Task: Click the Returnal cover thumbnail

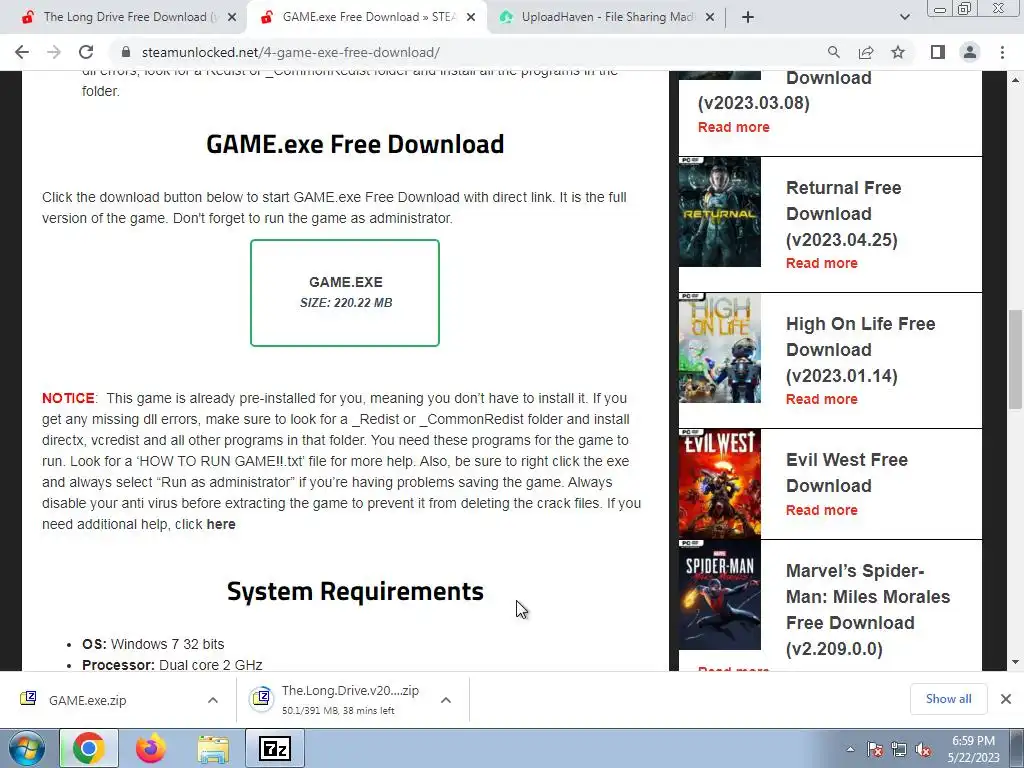Action: point(720,212)
